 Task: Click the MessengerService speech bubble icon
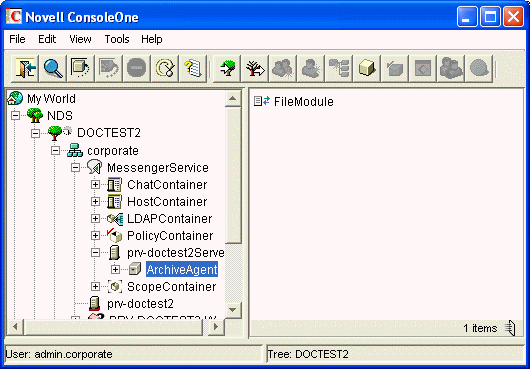point(95,167)
